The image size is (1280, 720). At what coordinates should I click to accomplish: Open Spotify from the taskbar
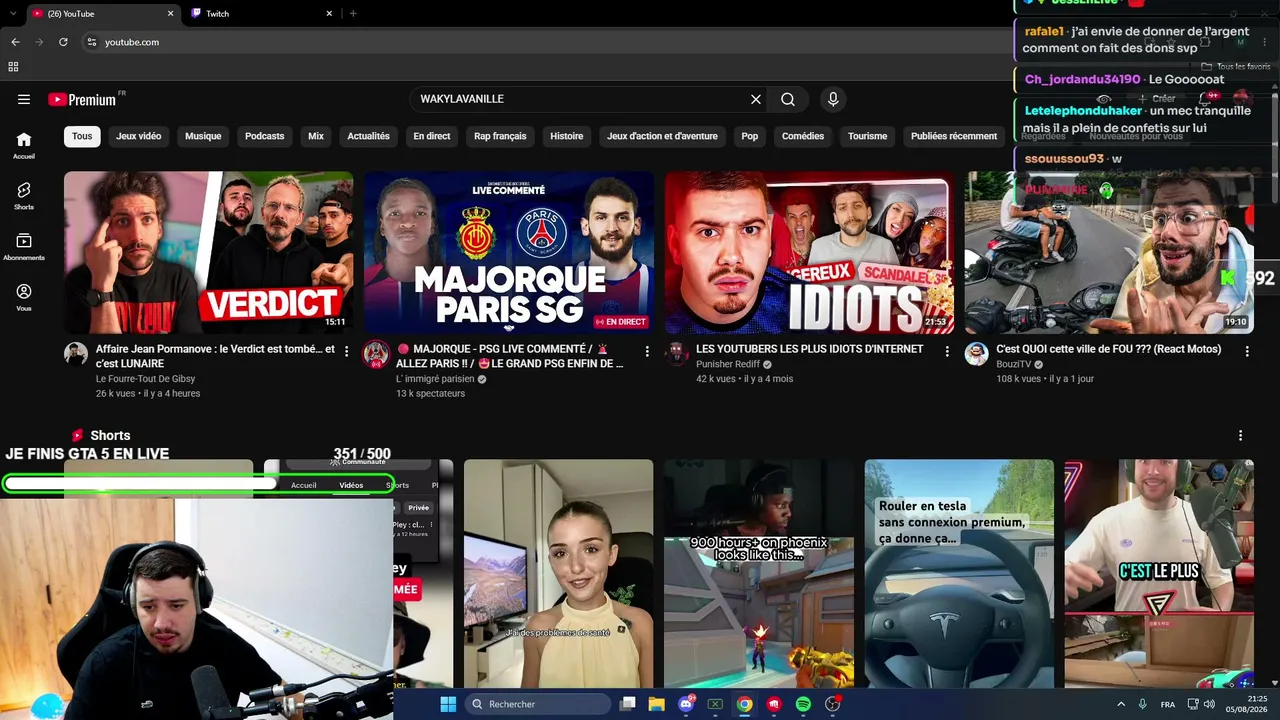803,704
